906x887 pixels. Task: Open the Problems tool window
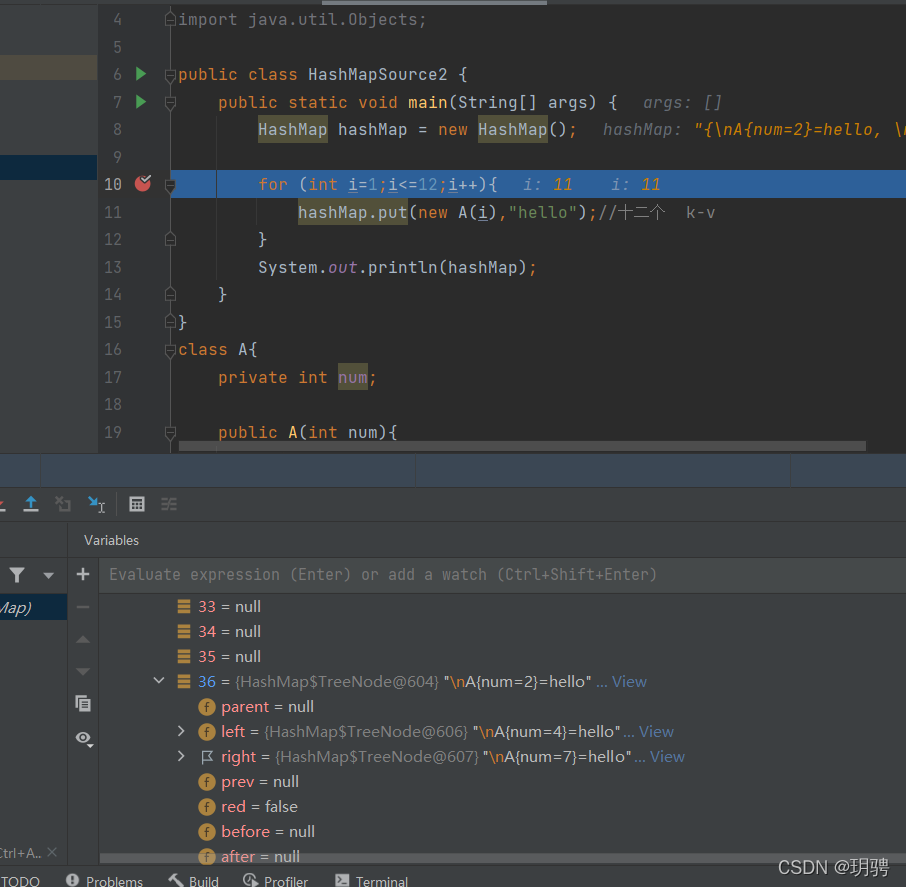[105, 881]
